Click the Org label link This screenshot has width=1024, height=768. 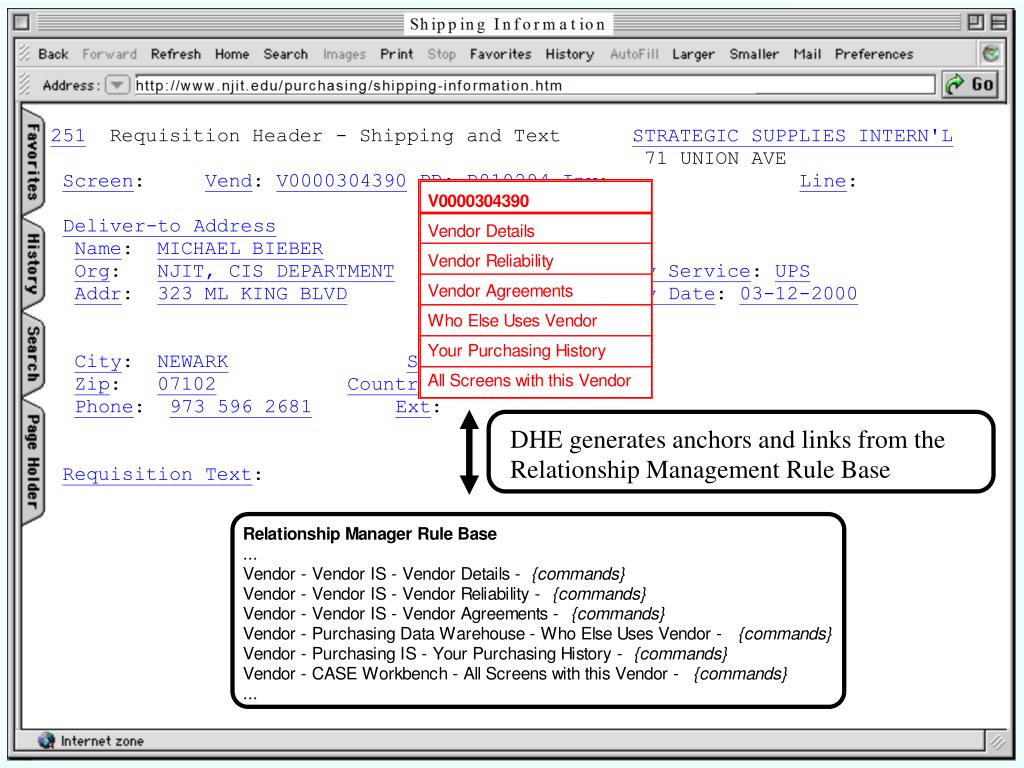(92, 271)
